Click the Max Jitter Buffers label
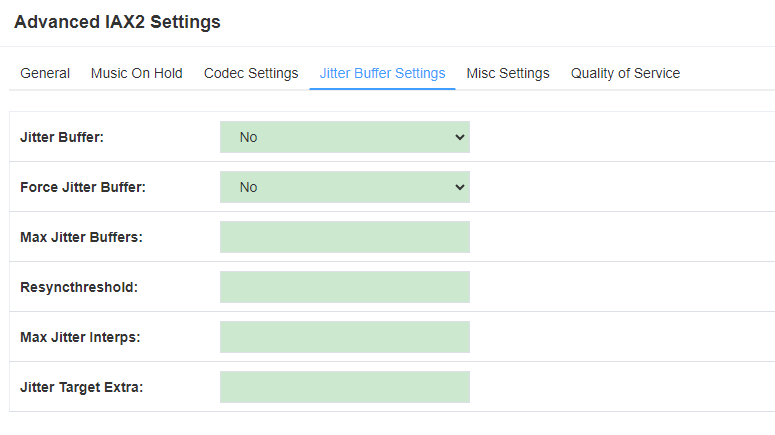 click(81, 237)
